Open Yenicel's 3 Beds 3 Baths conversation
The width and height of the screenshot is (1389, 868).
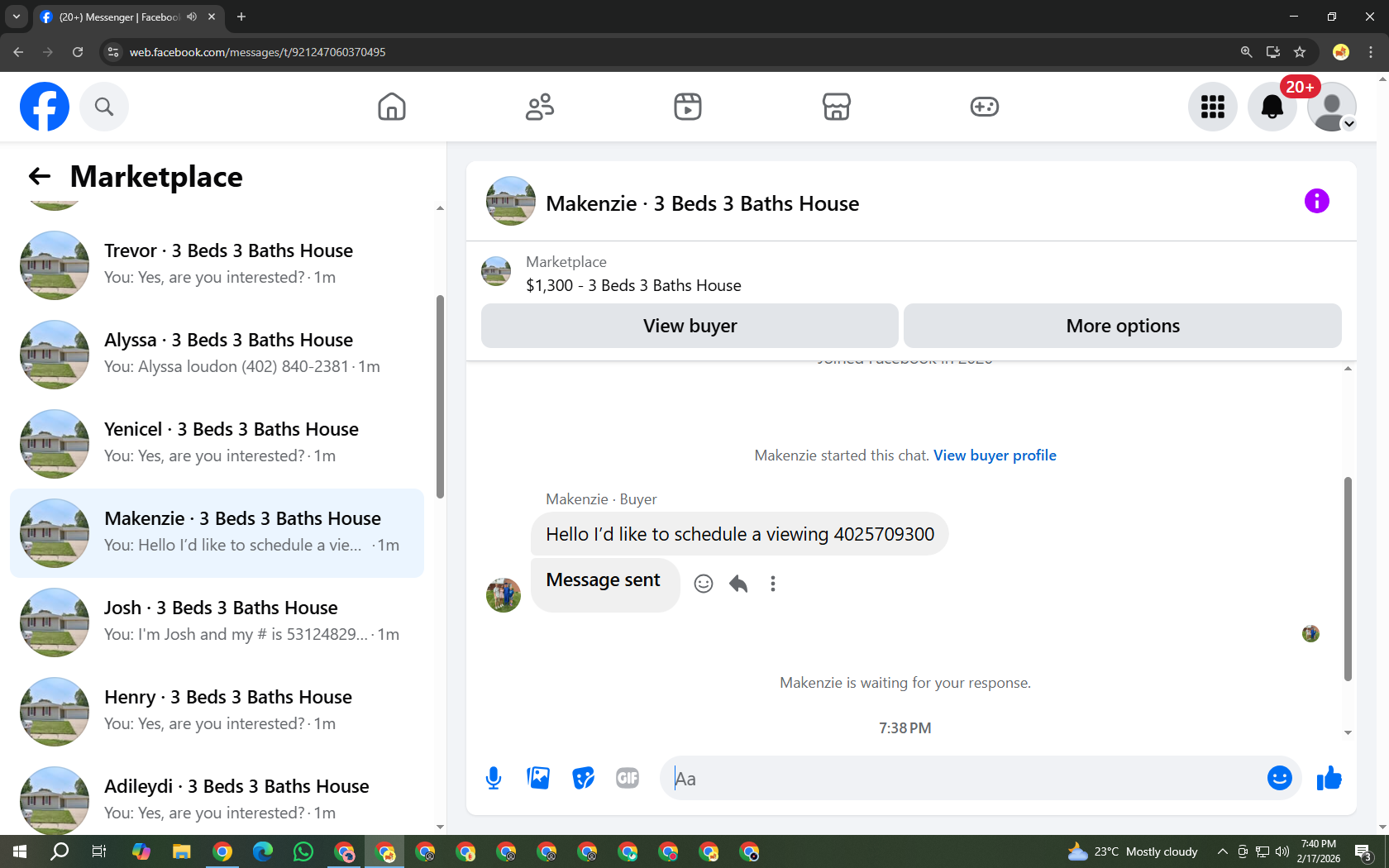217,444
